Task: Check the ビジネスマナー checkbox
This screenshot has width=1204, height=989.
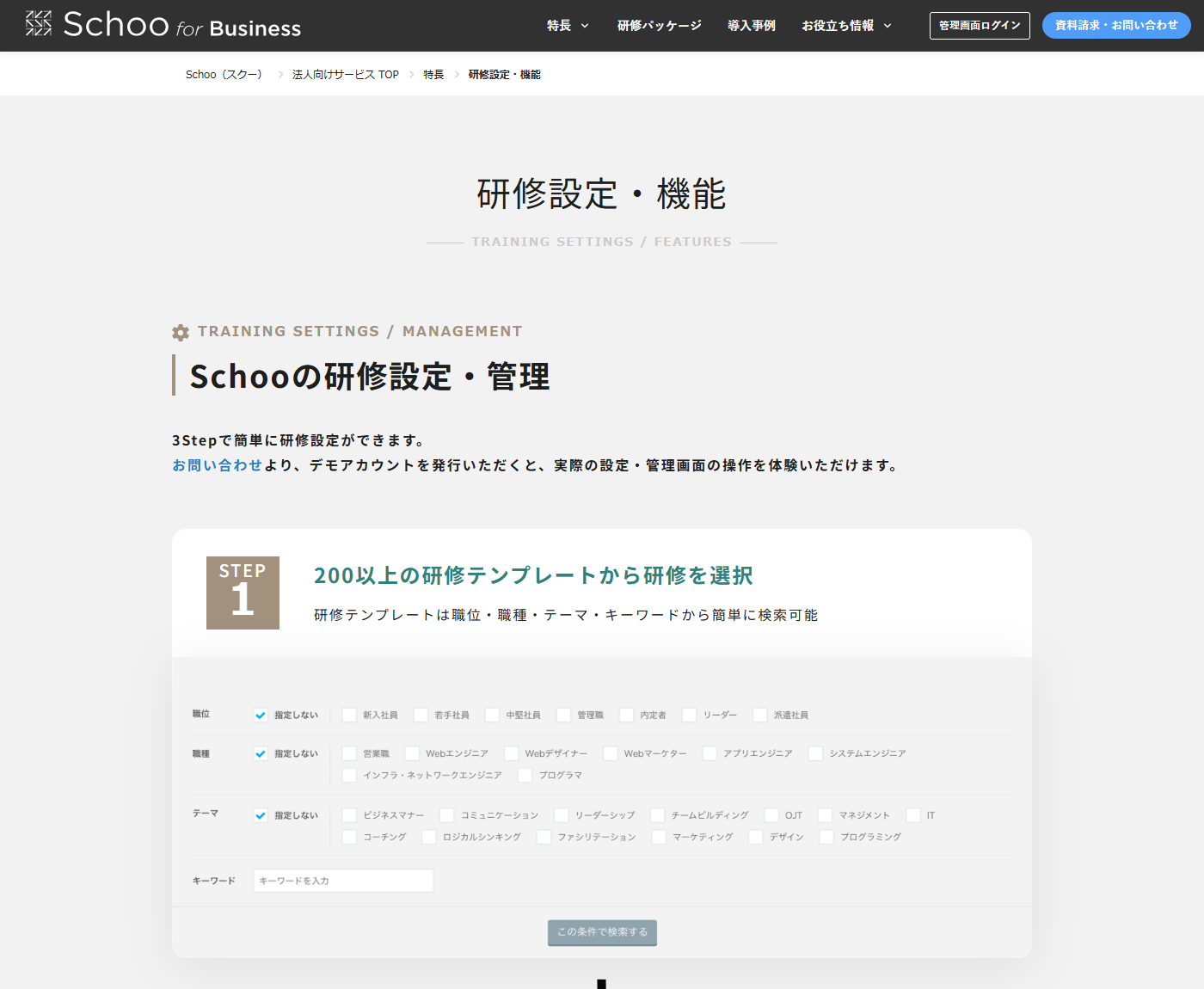Action: [x=349, y=815]
